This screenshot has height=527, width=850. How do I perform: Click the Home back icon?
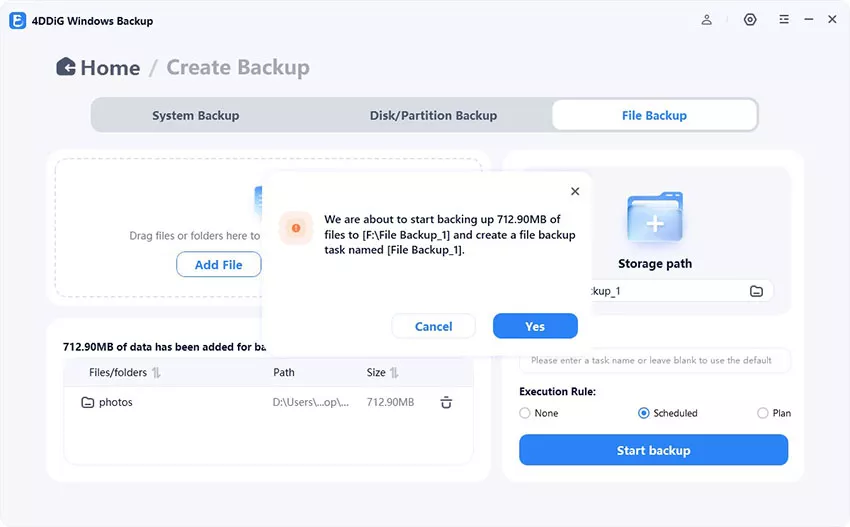(66, 67)
